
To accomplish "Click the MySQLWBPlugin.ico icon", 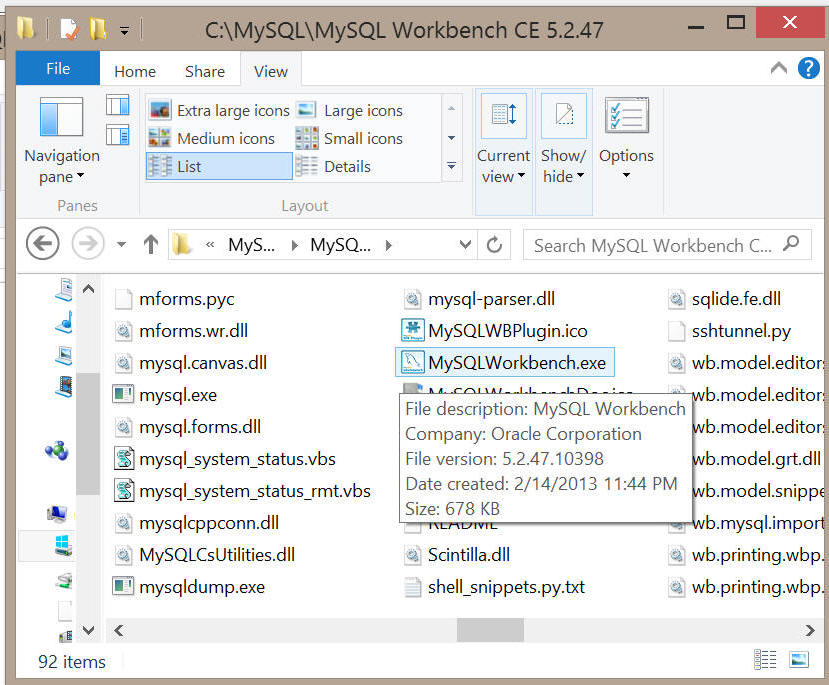I will tap(412, 331).
